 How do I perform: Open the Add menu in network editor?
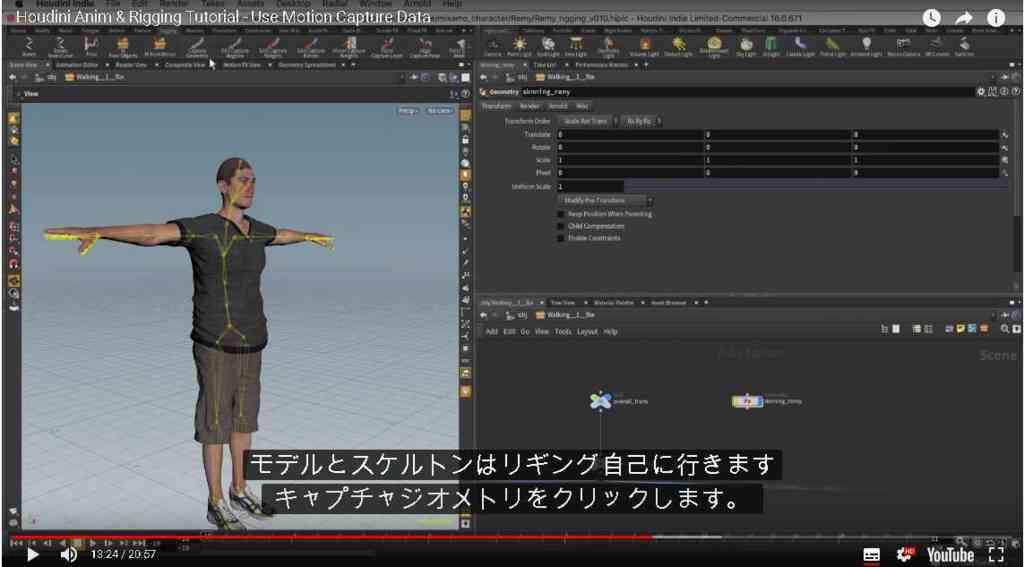point(491,332)
